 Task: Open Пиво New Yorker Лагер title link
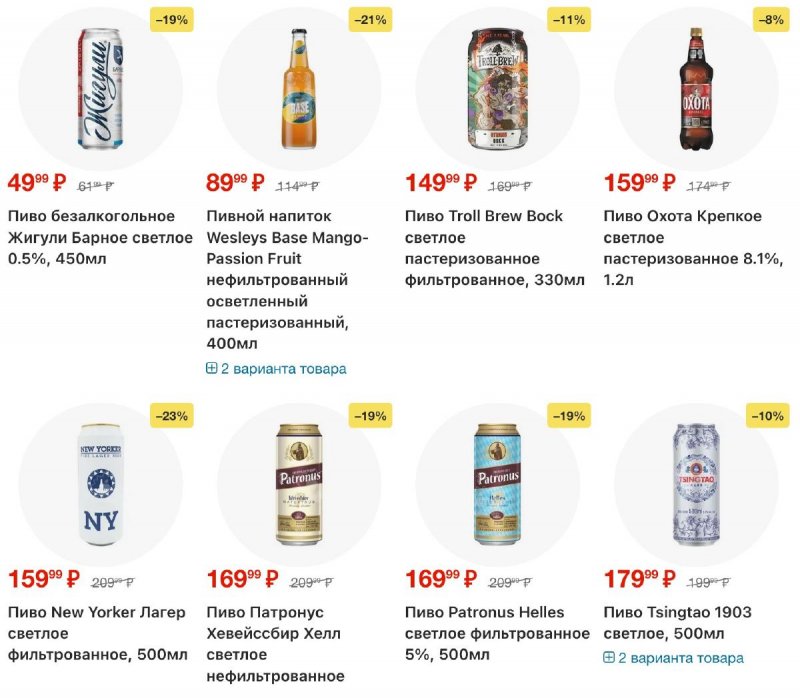[98, 633]
